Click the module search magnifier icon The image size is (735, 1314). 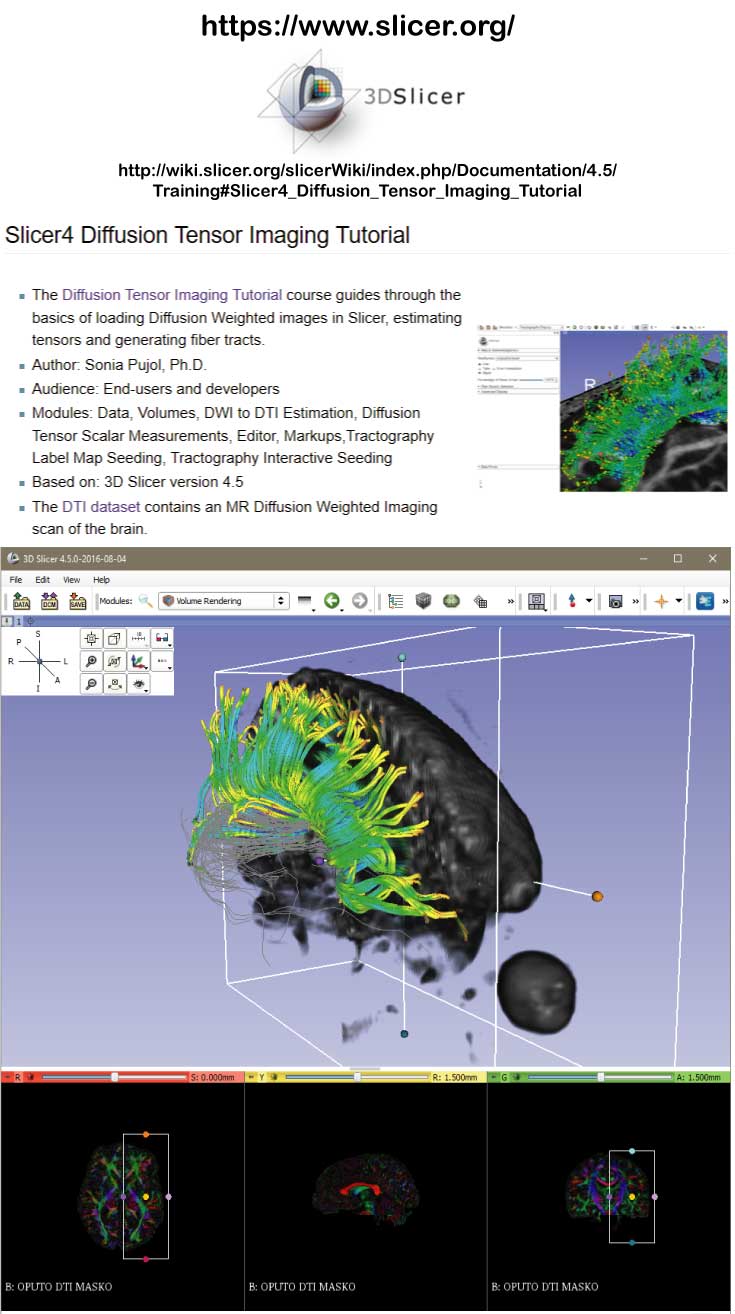coord(146,601)
